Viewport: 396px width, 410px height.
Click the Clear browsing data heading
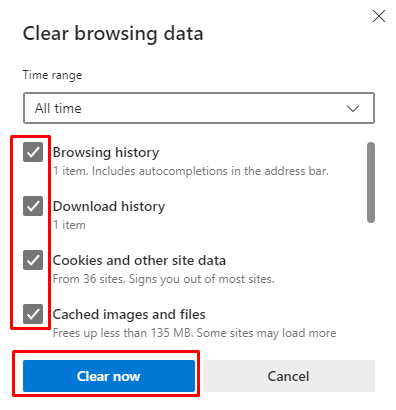(x=113, y=34)
